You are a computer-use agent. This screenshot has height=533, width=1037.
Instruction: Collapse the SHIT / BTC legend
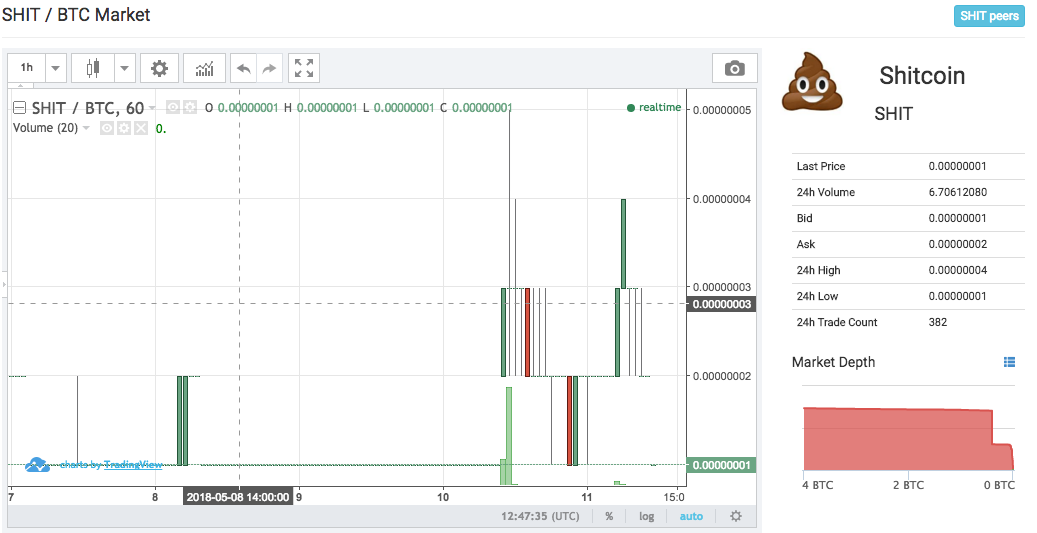[x=19, y=108]
